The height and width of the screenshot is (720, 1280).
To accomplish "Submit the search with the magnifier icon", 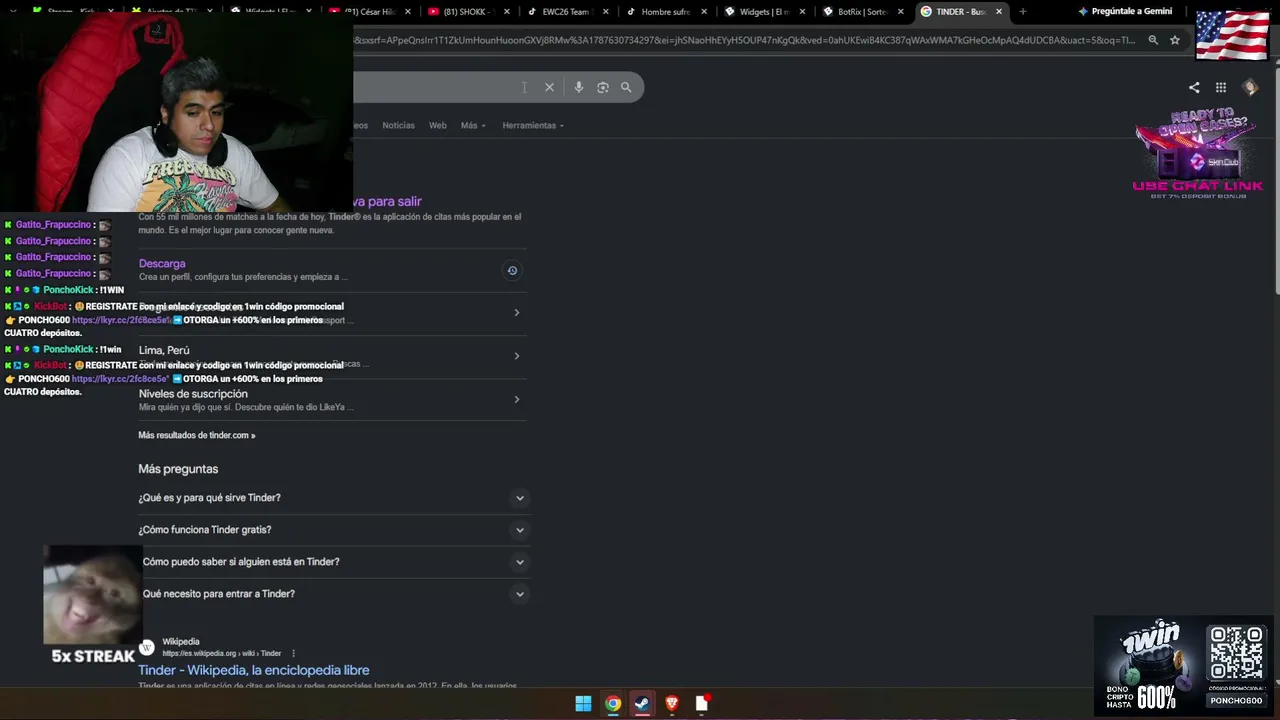I will coord(626,87).
